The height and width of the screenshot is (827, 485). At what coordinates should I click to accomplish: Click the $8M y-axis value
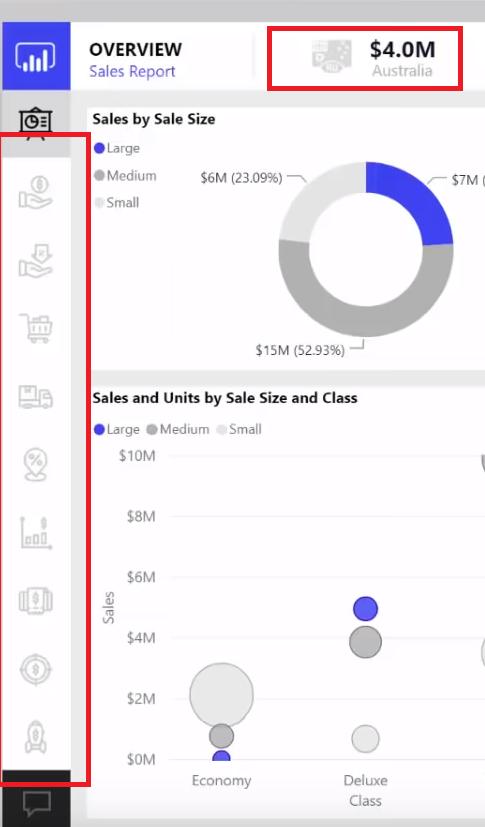pyautogui.click(x=141, y=516)
